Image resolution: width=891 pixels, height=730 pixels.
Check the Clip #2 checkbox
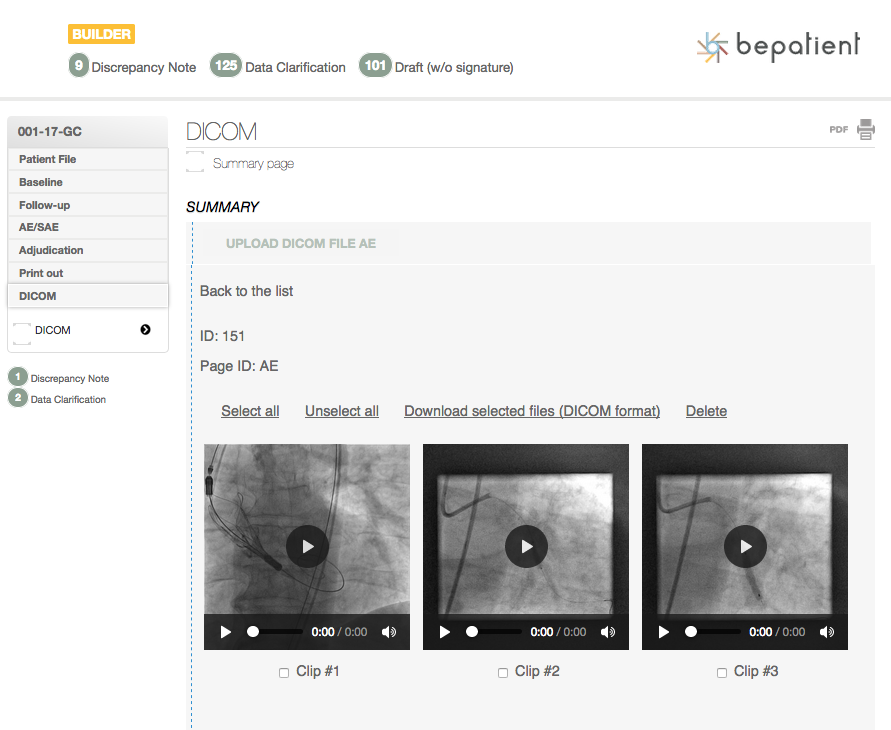[x=503, y=673]
